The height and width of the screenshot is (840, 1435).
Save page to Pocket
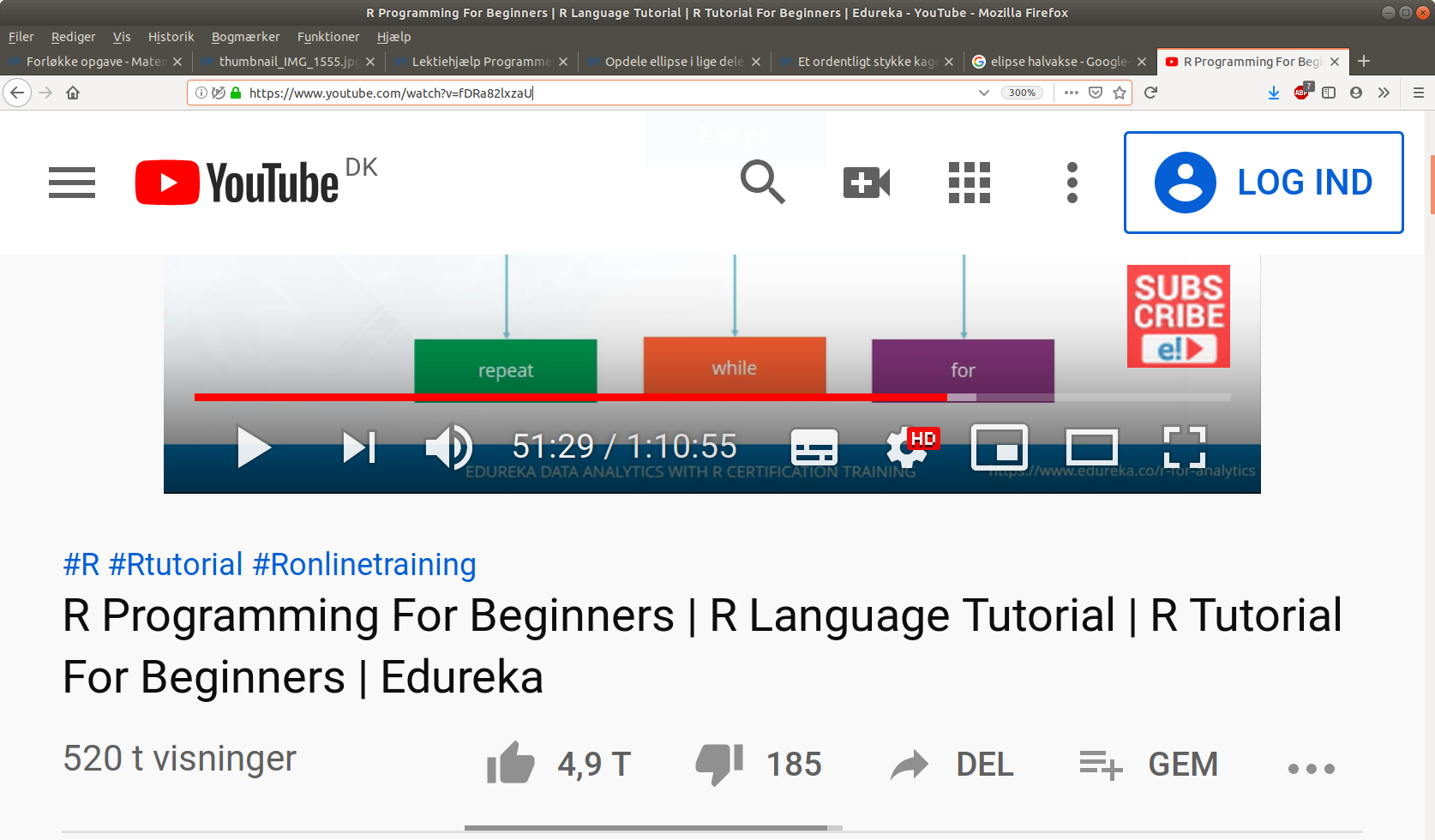(x=1096, y=93)
